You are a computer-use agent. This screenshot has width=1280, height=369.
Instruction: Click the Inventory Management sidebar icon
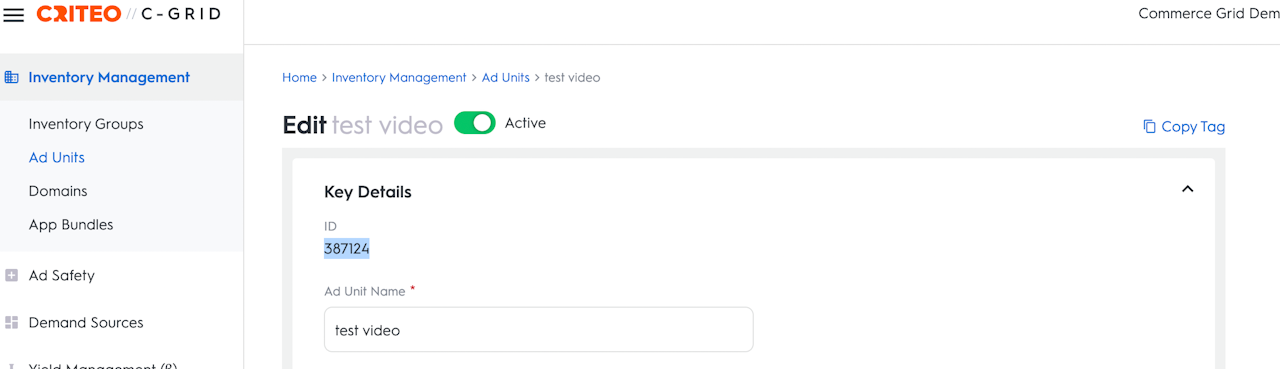(x=12, y=77)
